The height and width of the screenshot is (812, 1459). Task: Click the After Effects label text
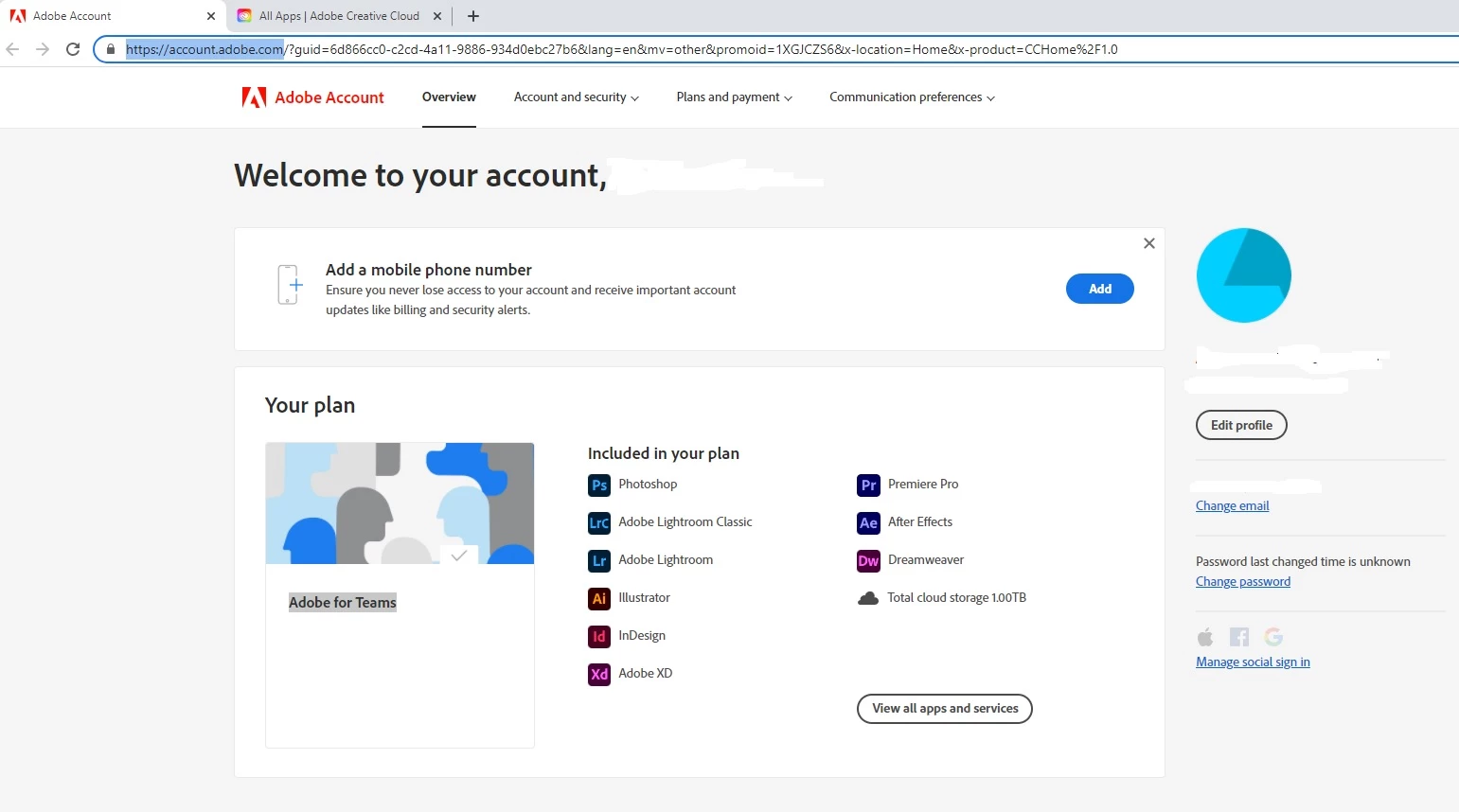tap(920, 522)
